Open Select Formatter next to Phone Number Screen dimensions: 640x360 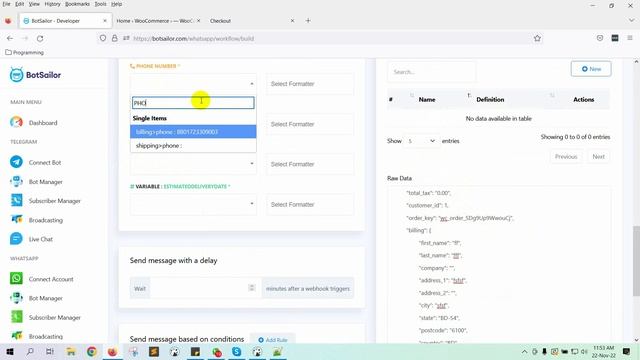[310, 84]
